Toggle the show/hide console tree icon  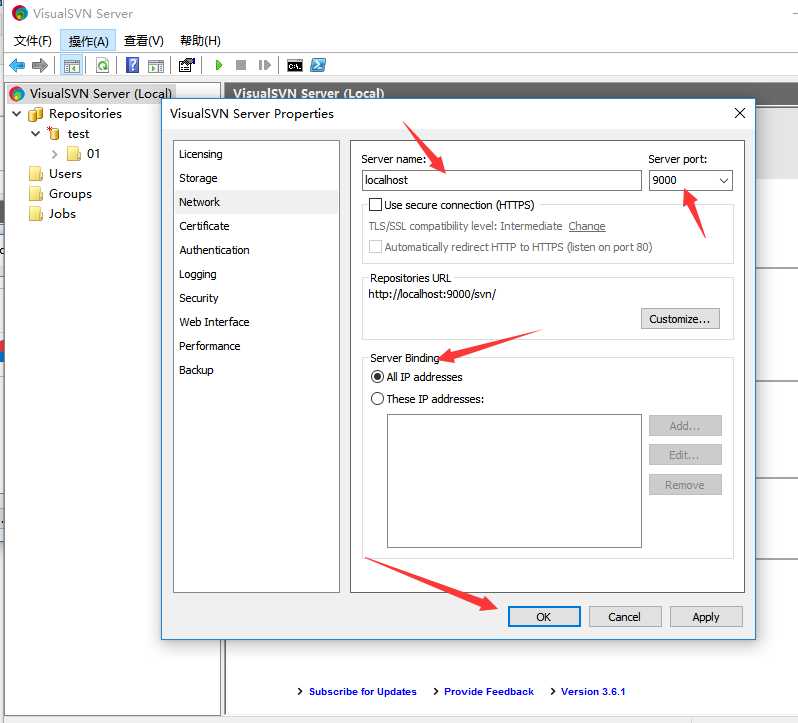pyautogui.click(x=72, y=66)
